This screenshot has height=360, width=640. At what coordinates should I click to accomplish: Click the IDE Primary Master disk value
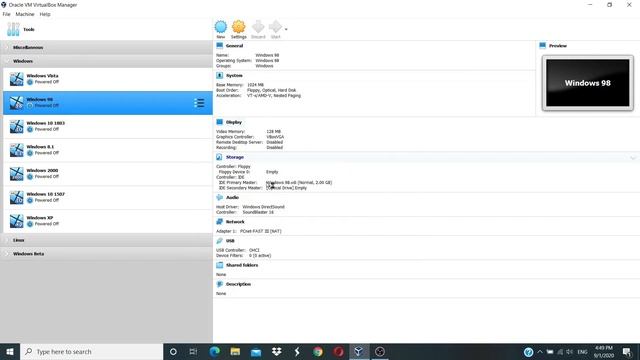pos(299,183)
